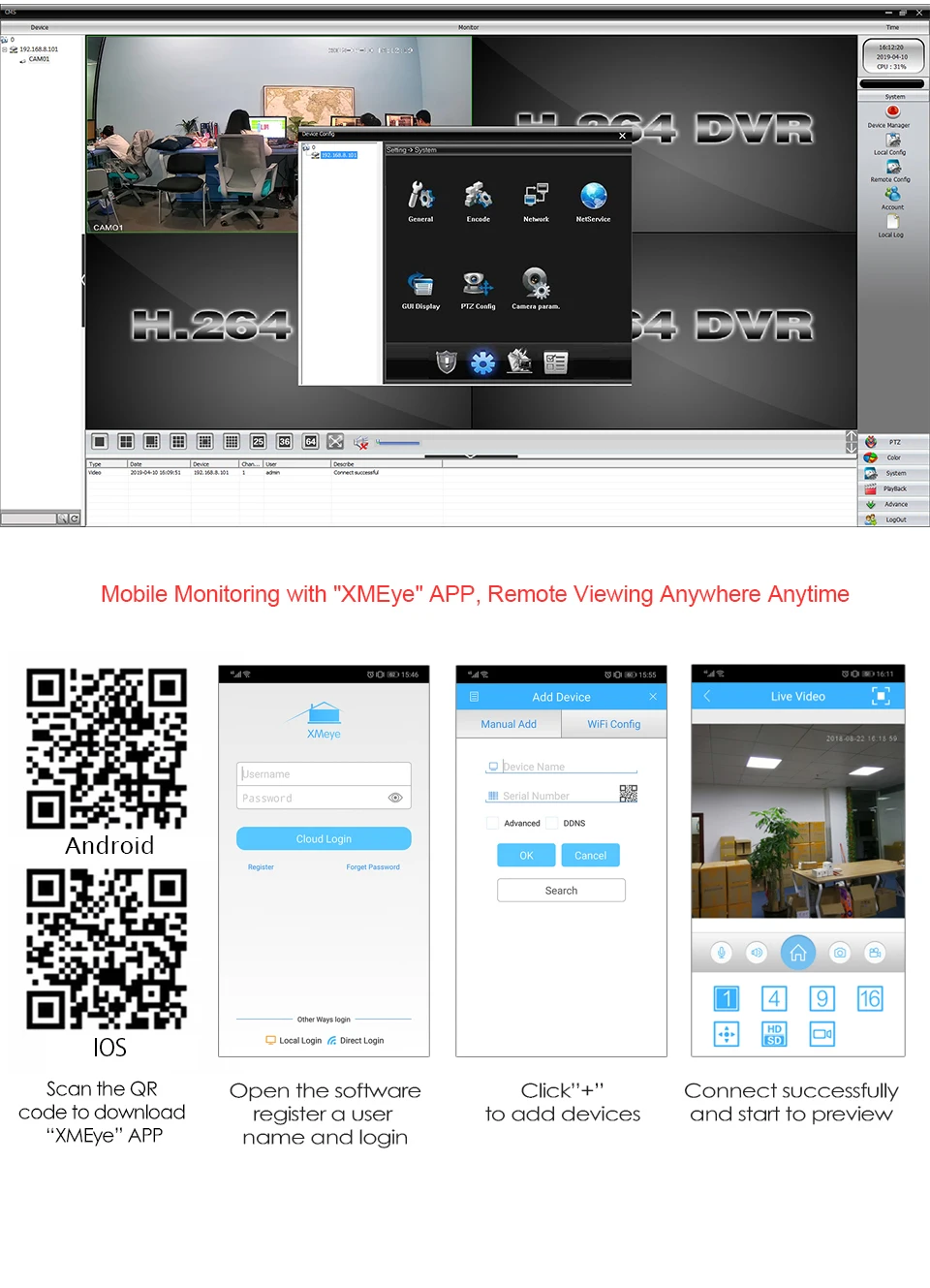Close the Device Config dialog
This screenshot has height=1288, width=930.
(622, 136)
